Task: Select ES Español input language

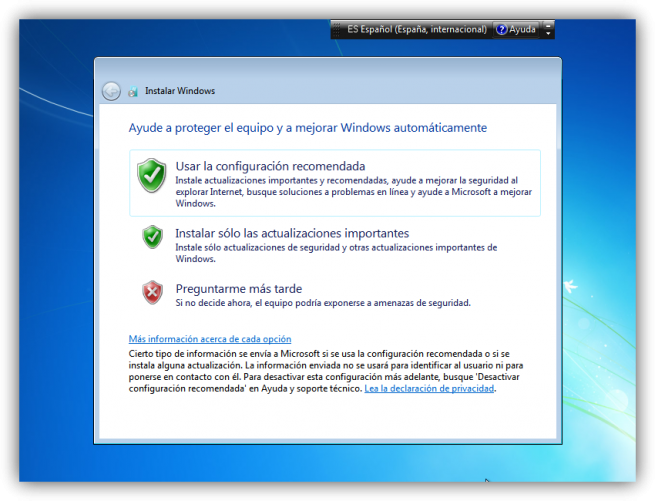Action: (417, 29)
